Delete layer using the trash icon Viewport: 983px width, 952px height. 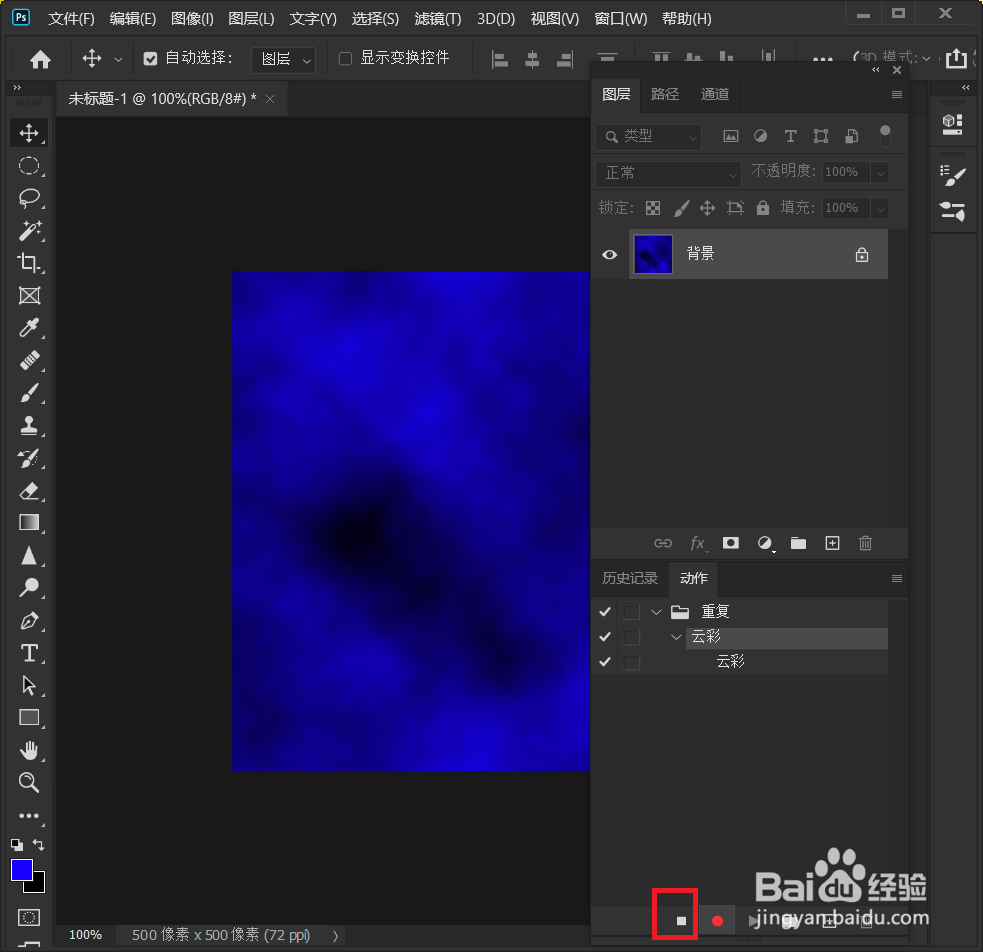coord(864,543)
